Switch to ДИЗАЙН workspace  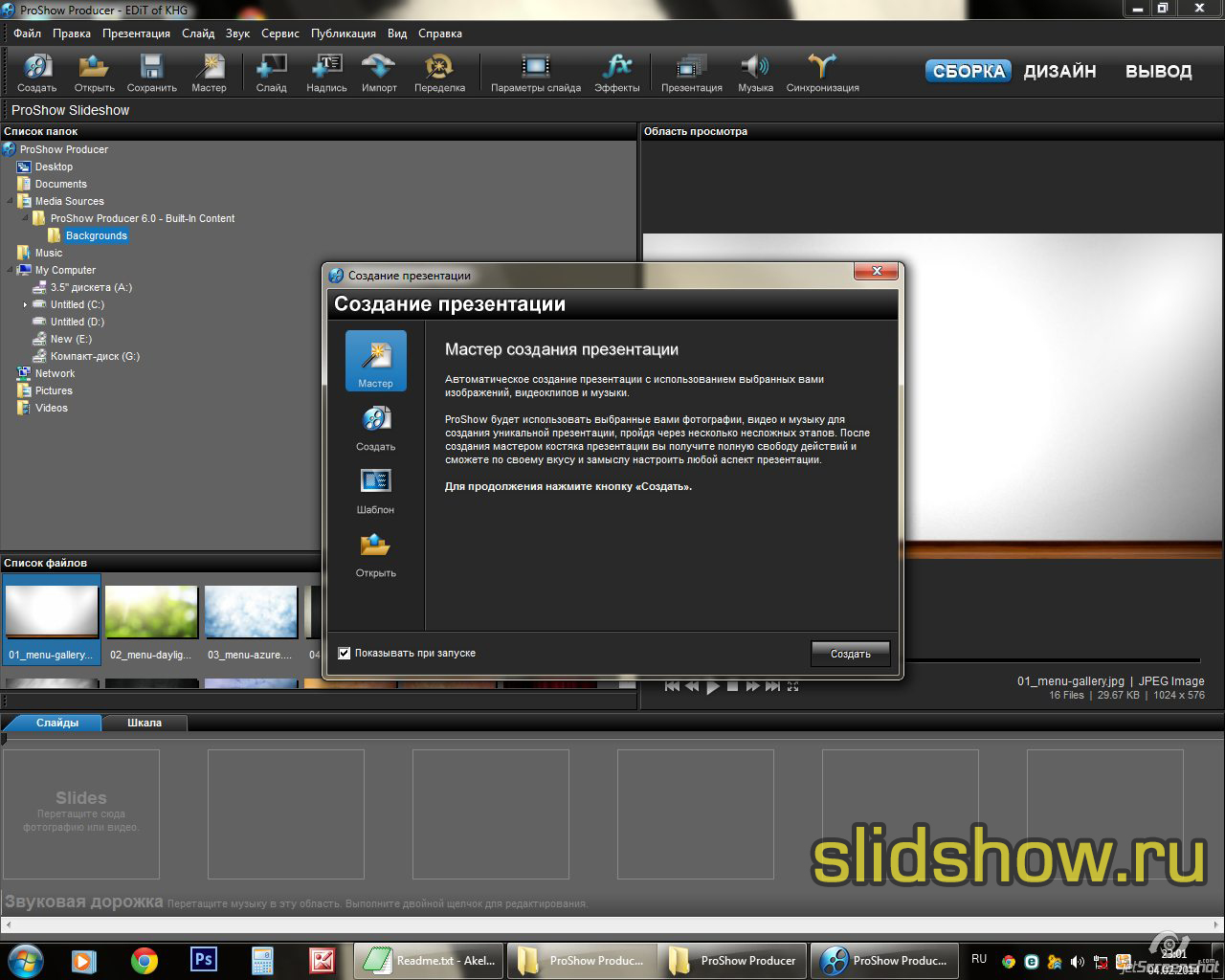pos(1059,71)
